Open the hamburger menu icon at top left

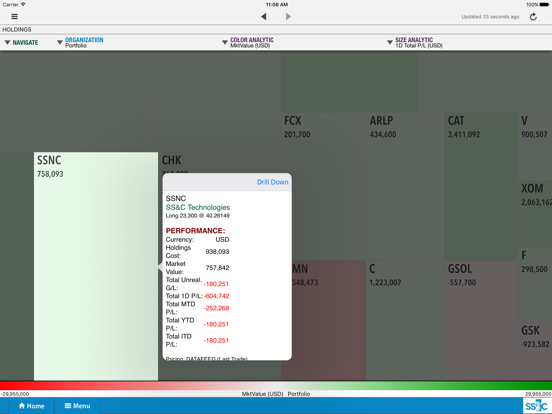click(x=14, y=17)
